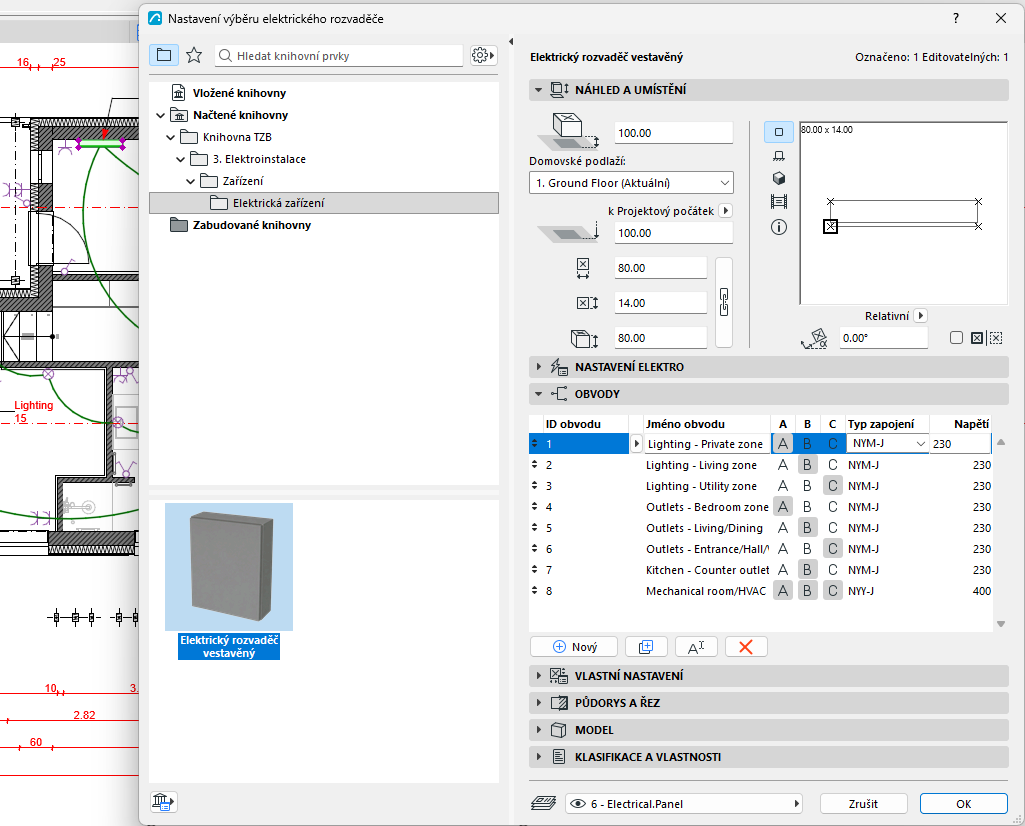
Task: Open wiring type dropdown for circuit 1
Action: click(888, 444)
